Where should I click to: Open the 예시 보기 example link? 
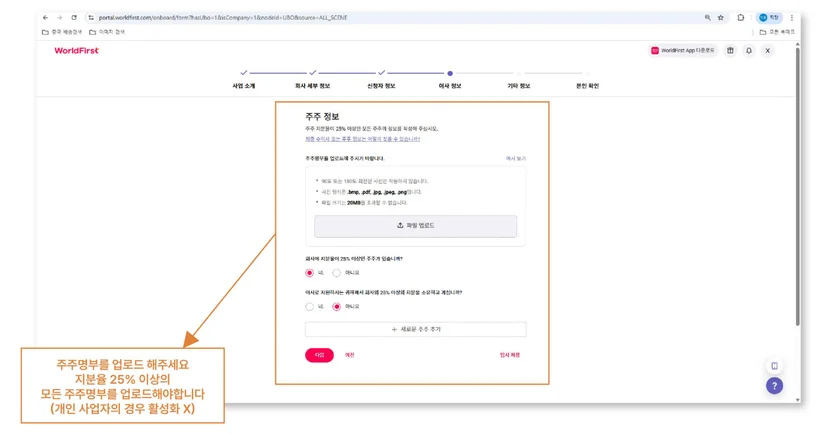(516, 158)
